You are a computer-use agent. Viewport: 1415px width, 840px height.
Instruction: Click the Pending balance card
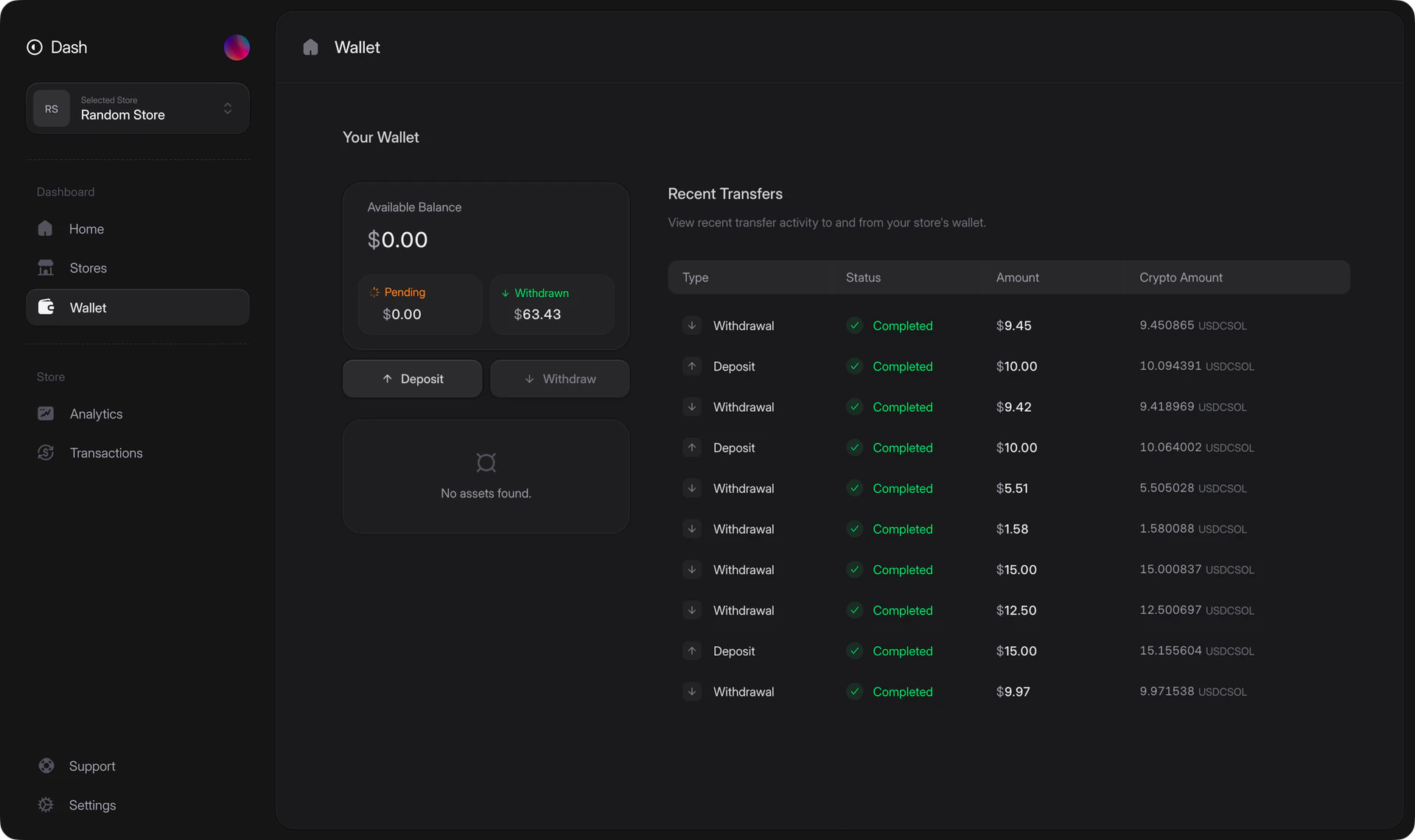tap(420, 304)
